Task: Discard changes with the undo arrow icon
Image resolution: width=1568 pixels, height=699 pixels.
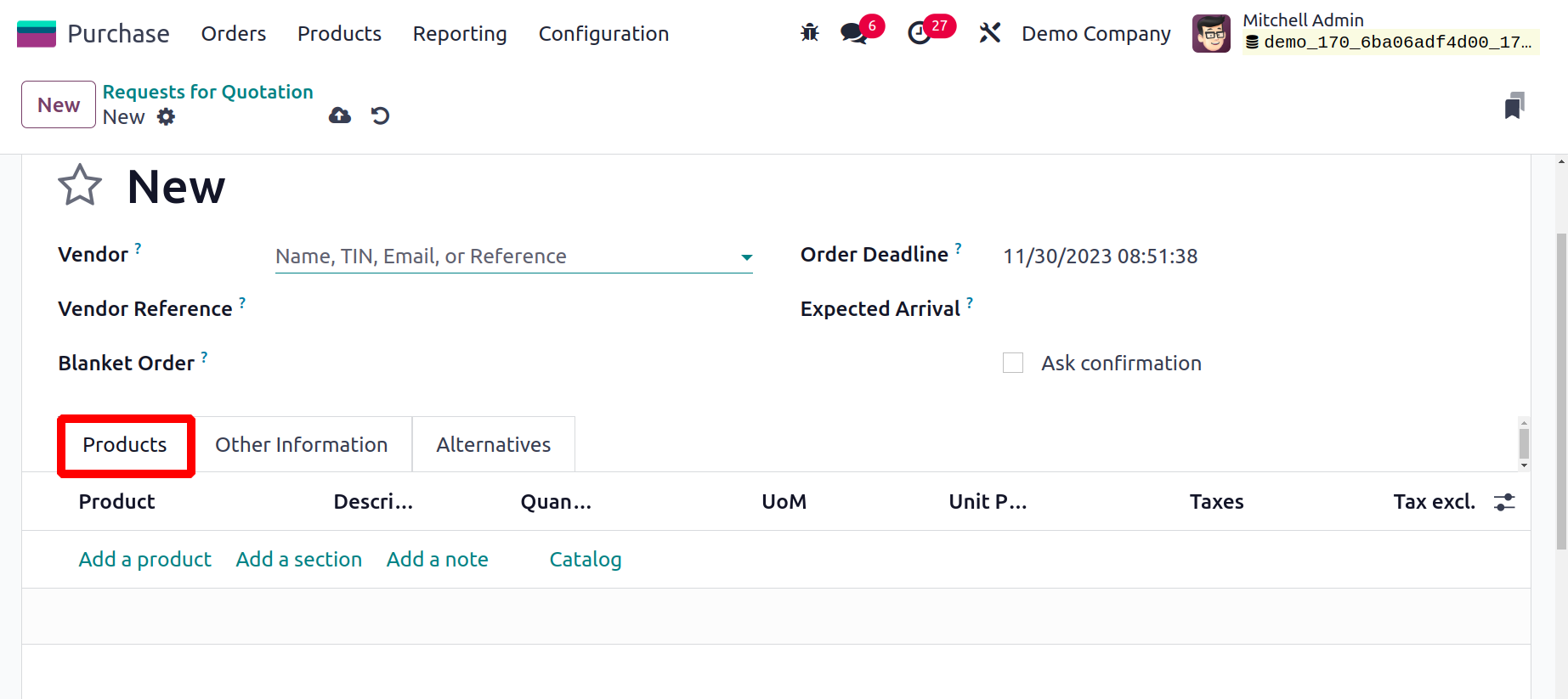Action: pos(381,116)
